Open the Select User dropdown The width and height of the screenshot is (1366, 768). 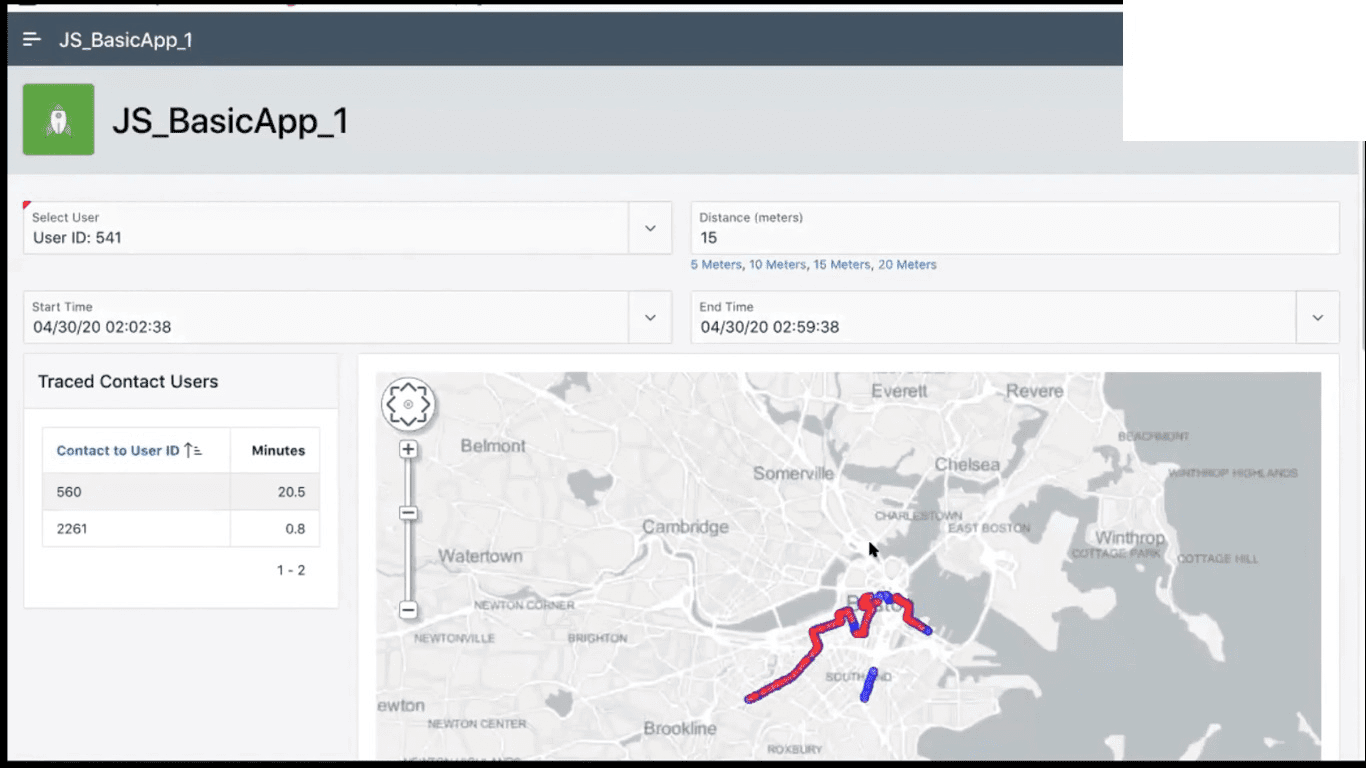click(651, 228)
